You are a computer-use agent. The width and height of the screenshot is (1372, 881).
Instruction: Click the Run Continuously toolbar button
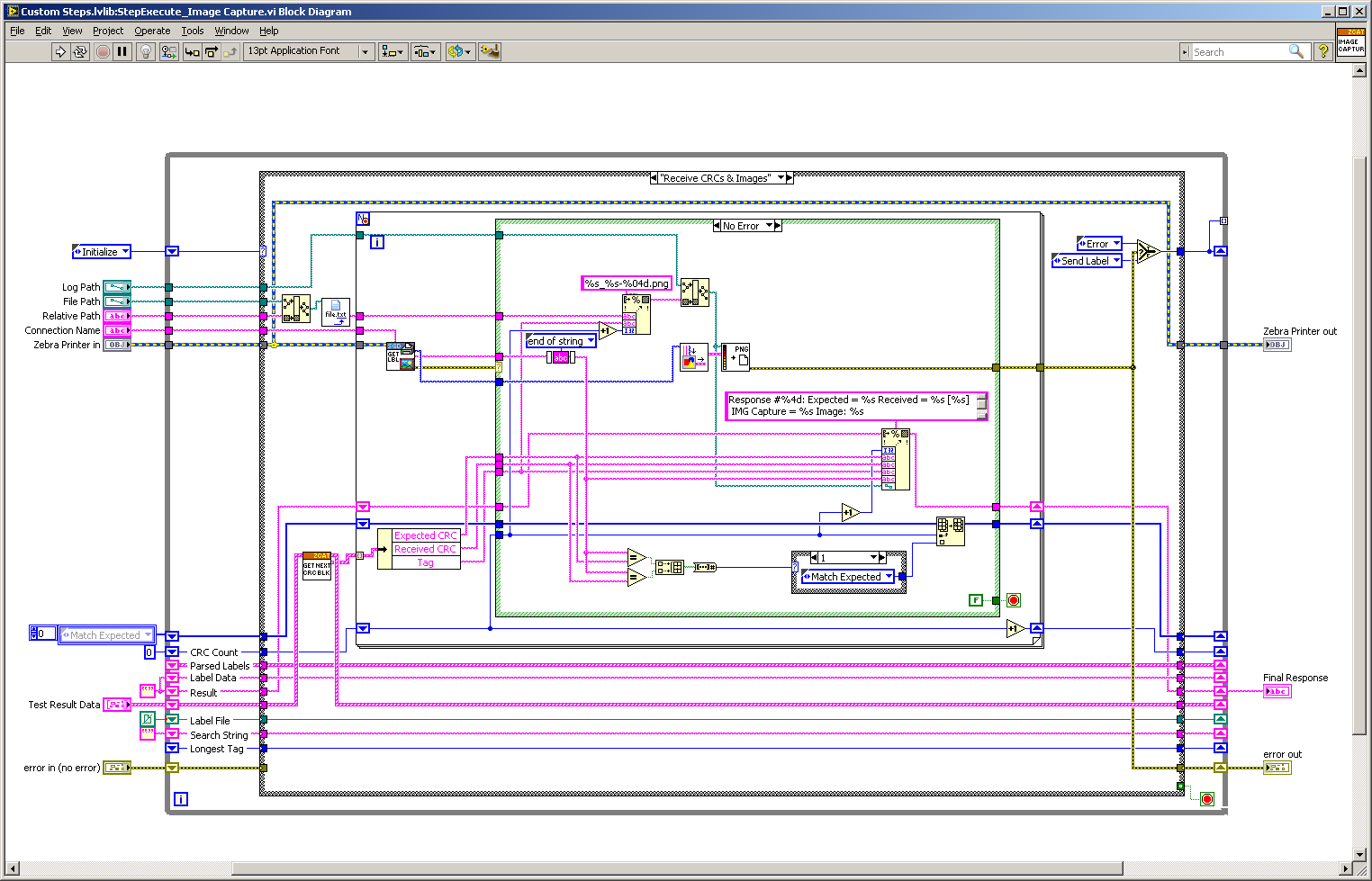click(x=80, y=51)
